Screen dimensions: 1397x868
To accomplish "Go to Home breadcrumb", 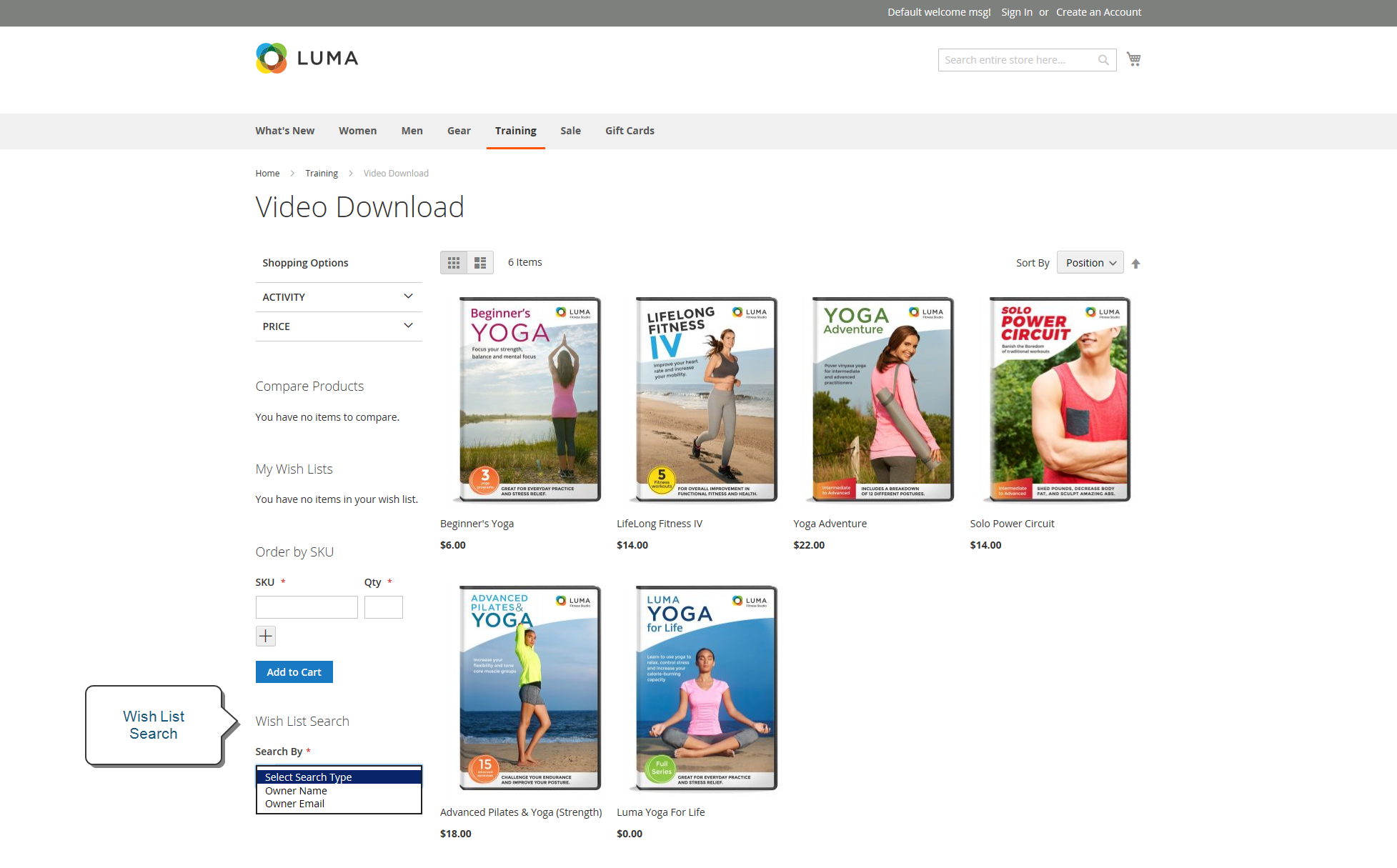I will (267, 174).
